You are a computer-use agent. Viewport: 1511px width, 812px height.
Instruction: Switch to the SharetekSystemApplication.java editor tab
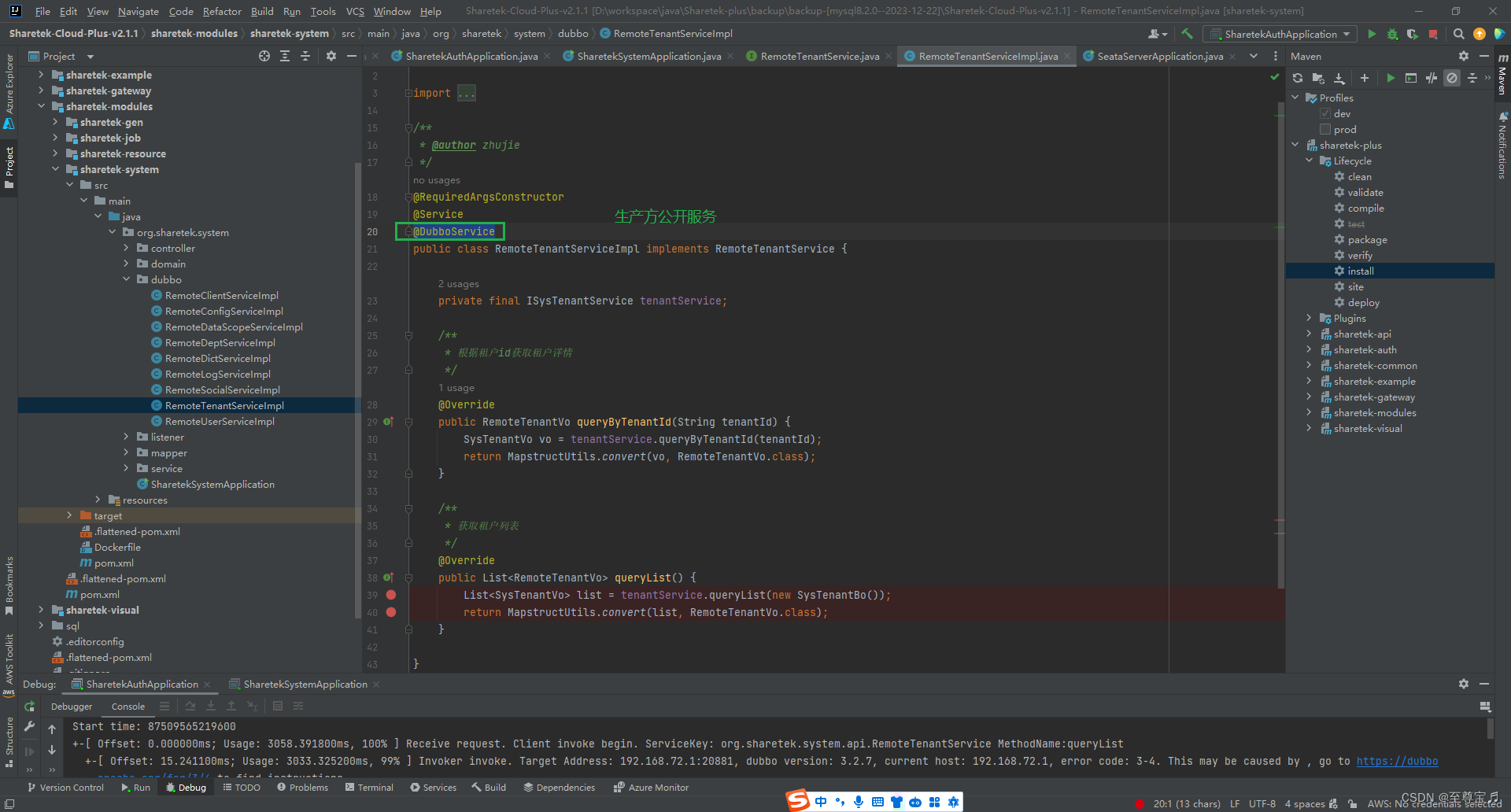(648, 56)
